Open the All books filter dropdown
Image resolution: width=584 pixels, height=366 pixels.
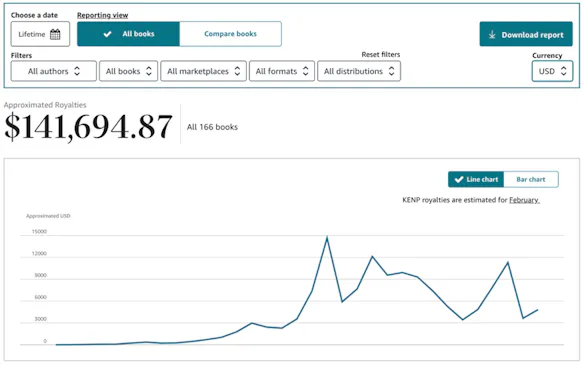(128, 71)
